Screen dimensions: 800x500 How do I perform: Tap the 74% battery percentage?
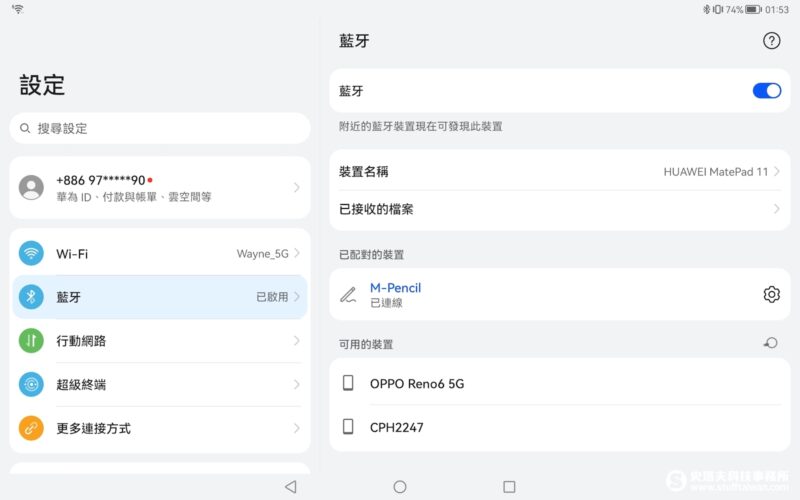coord(734,9)
